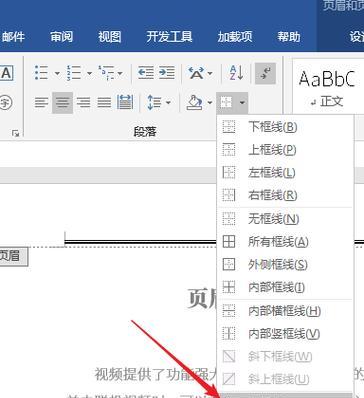Toggle center alignment
Image resolution: width=364 pixels, height=398 pixels.
62,103
